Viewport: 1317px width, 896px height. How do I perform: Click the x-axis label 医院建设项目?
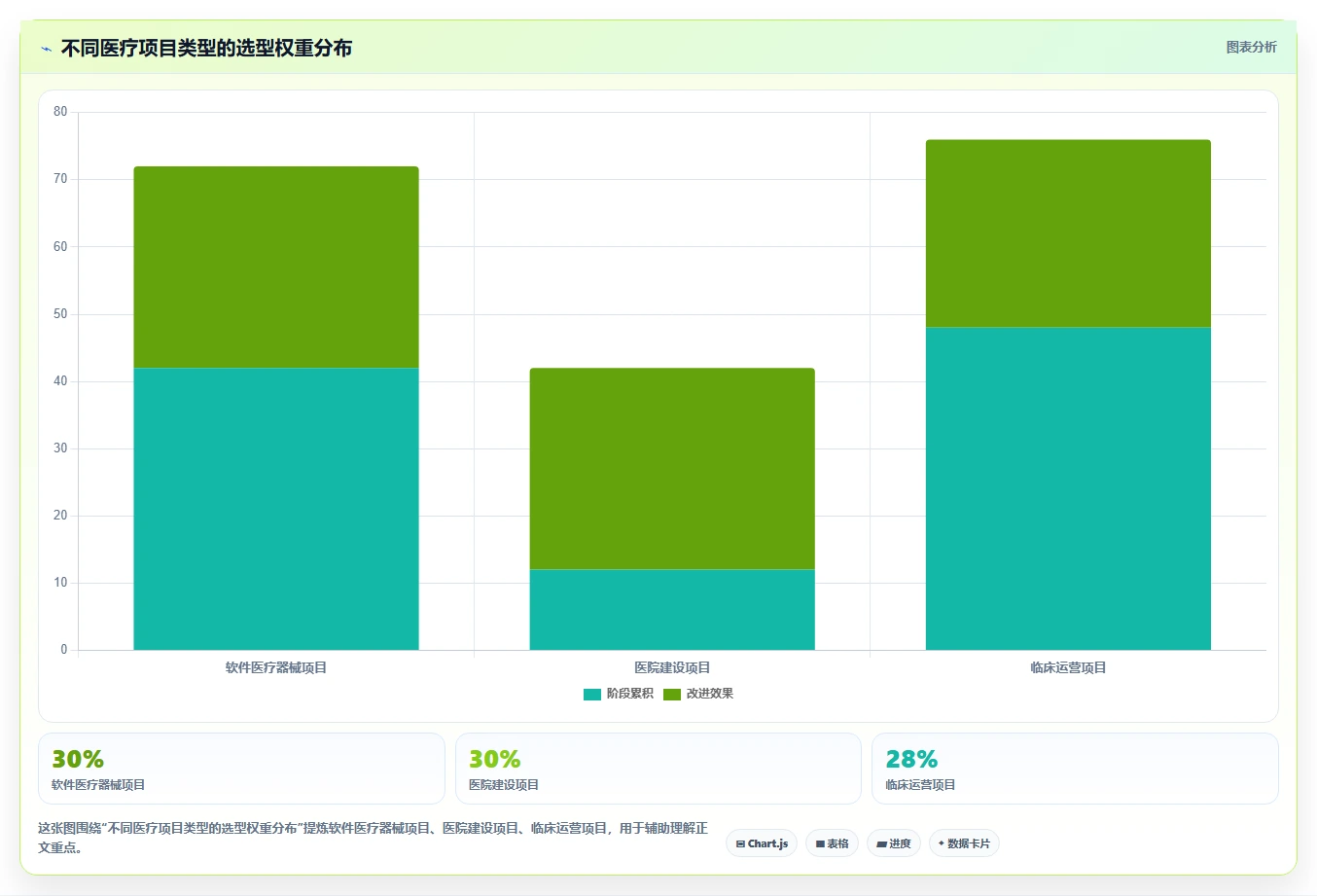click(x=672, y=667)
